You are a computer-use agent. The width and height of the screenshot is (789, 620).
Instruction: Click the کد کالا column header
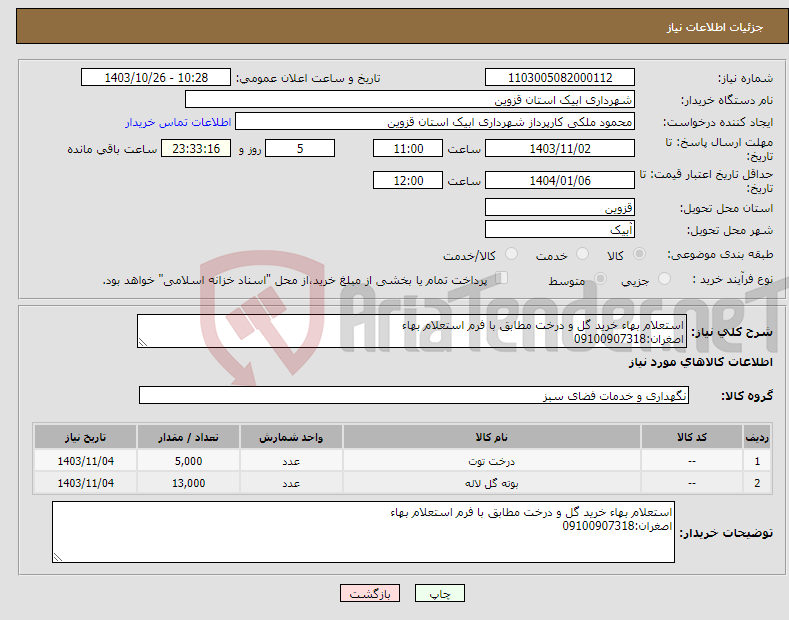tap(692, 437)
